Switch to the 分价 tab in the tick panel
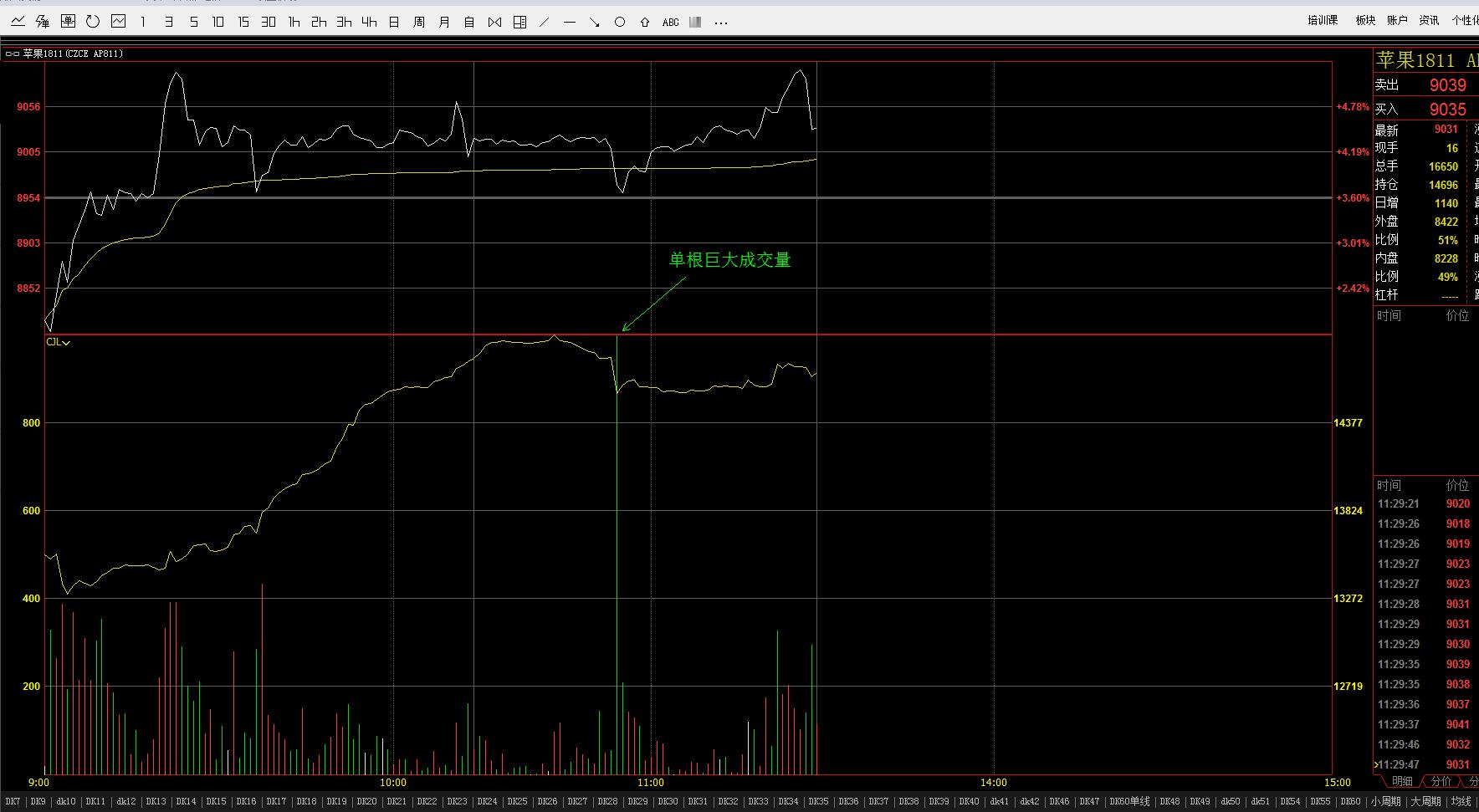This screenshot has width=1479, height=812. (1441, 781)
